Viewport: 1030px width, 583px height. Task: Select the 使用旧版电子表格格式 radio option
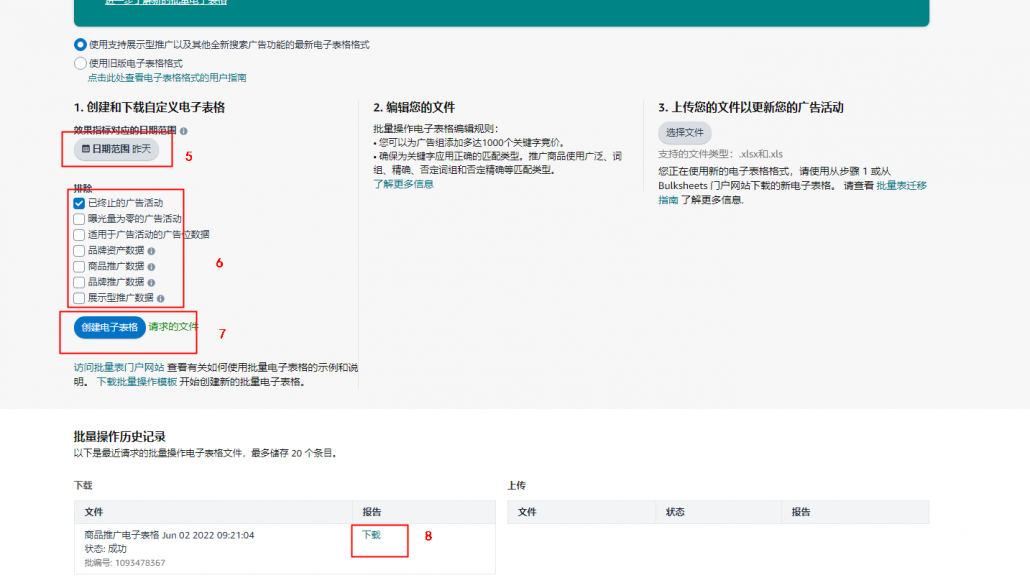coord(80,63)
